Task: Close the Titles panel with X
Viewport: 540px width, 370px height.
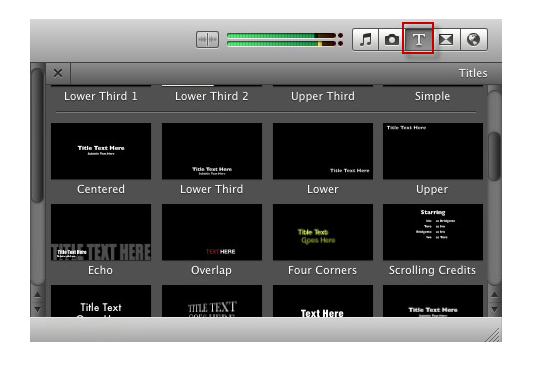Action: pyautogui.click(x=58, y=73)
